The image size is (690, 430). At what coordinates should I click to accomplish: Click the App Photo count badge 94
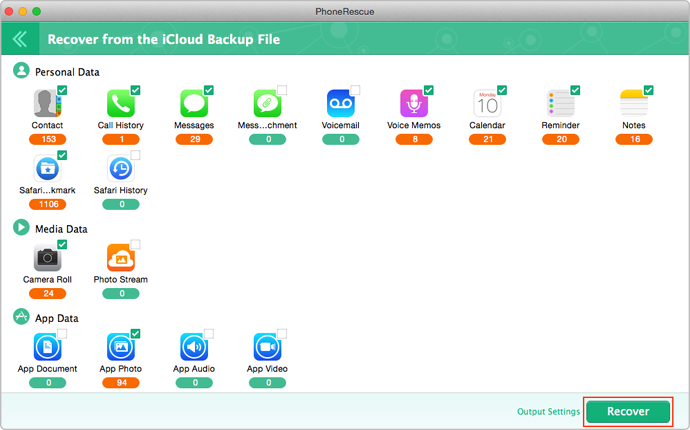pyautogui.click(x=121, y=382)
